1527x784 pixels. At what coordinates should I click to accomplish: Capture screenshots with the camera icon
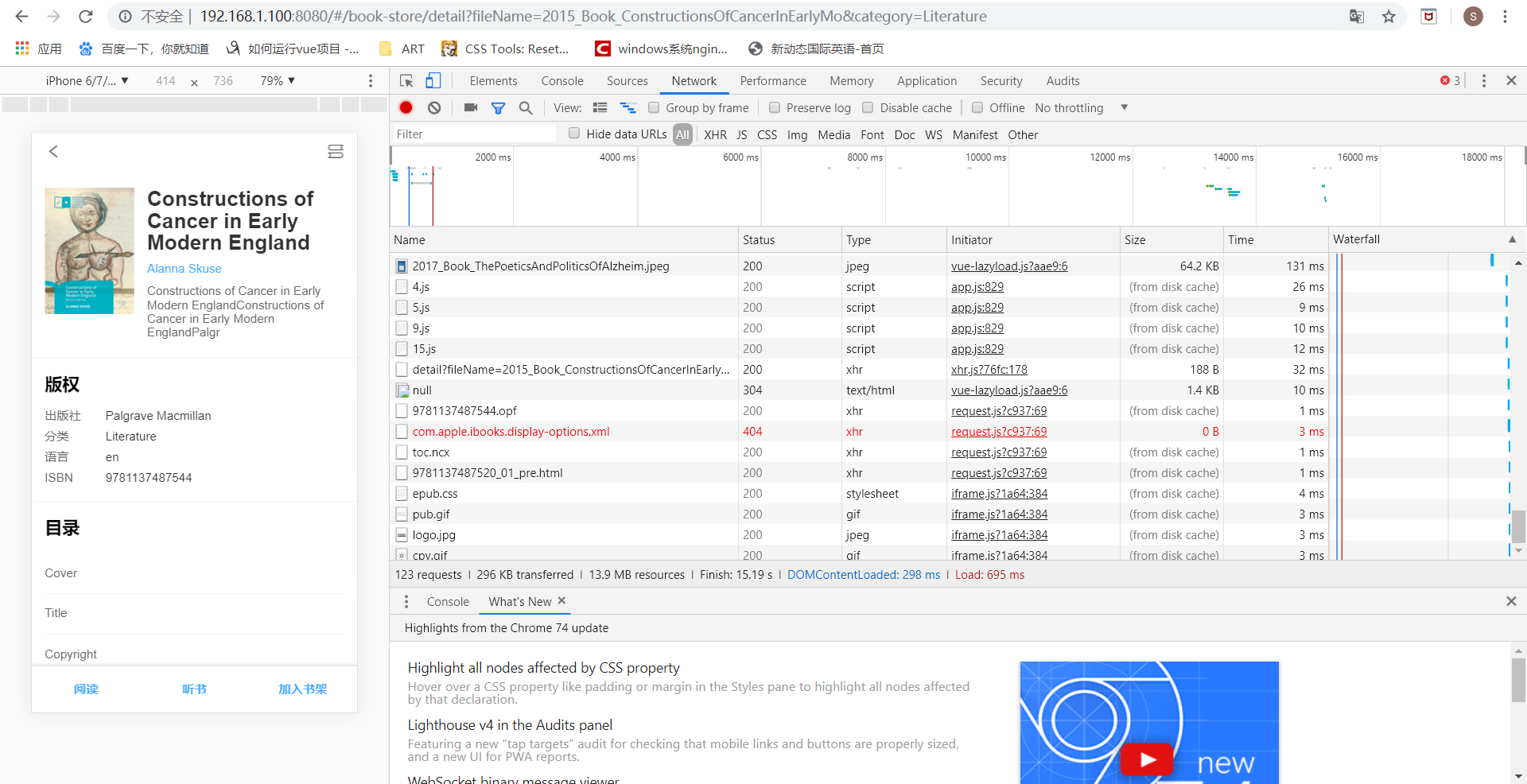pyautogui.click(x=471, y=107)
